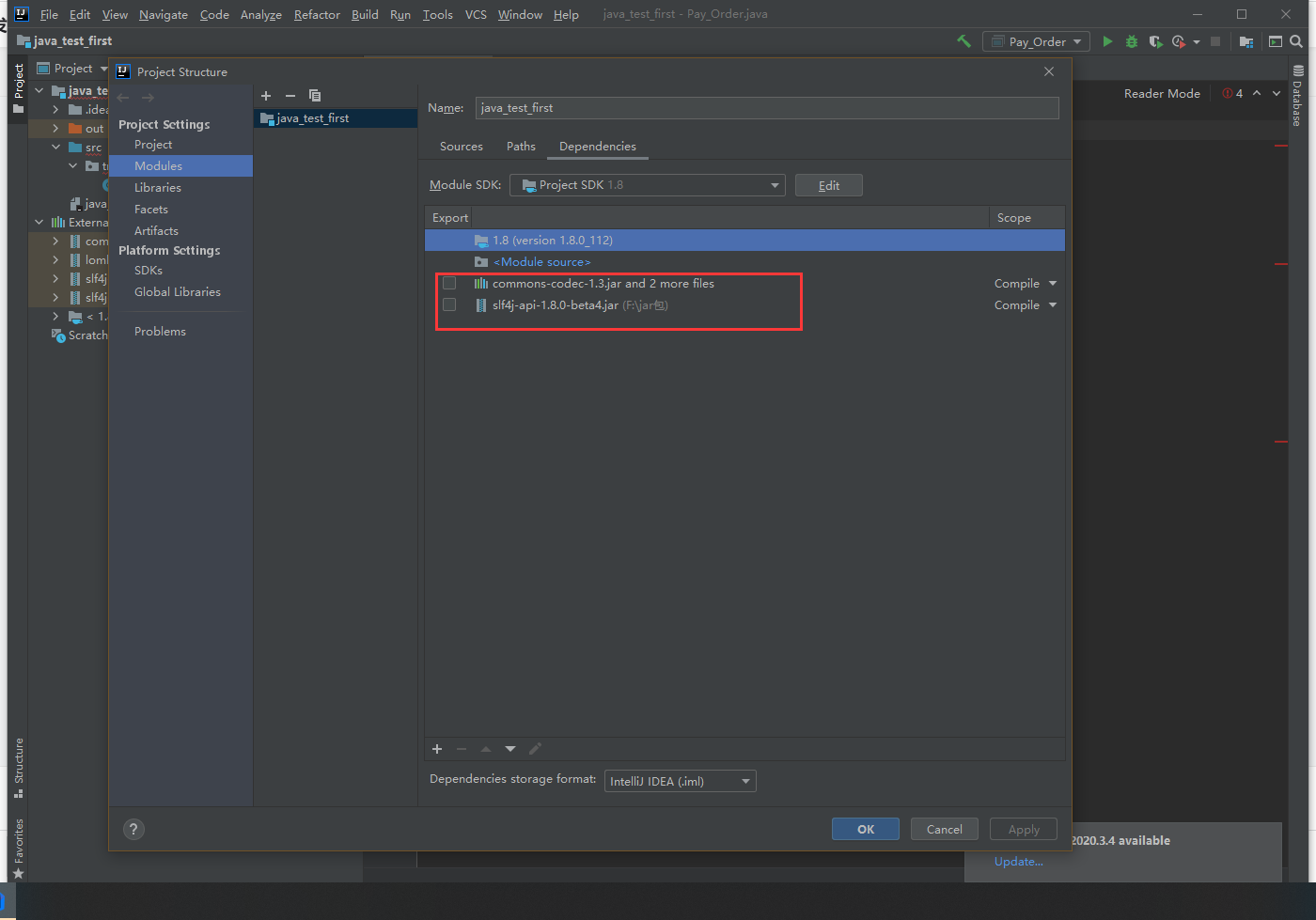
Task: Remove the selected module with the minus icon
Action: pos(290,96)
